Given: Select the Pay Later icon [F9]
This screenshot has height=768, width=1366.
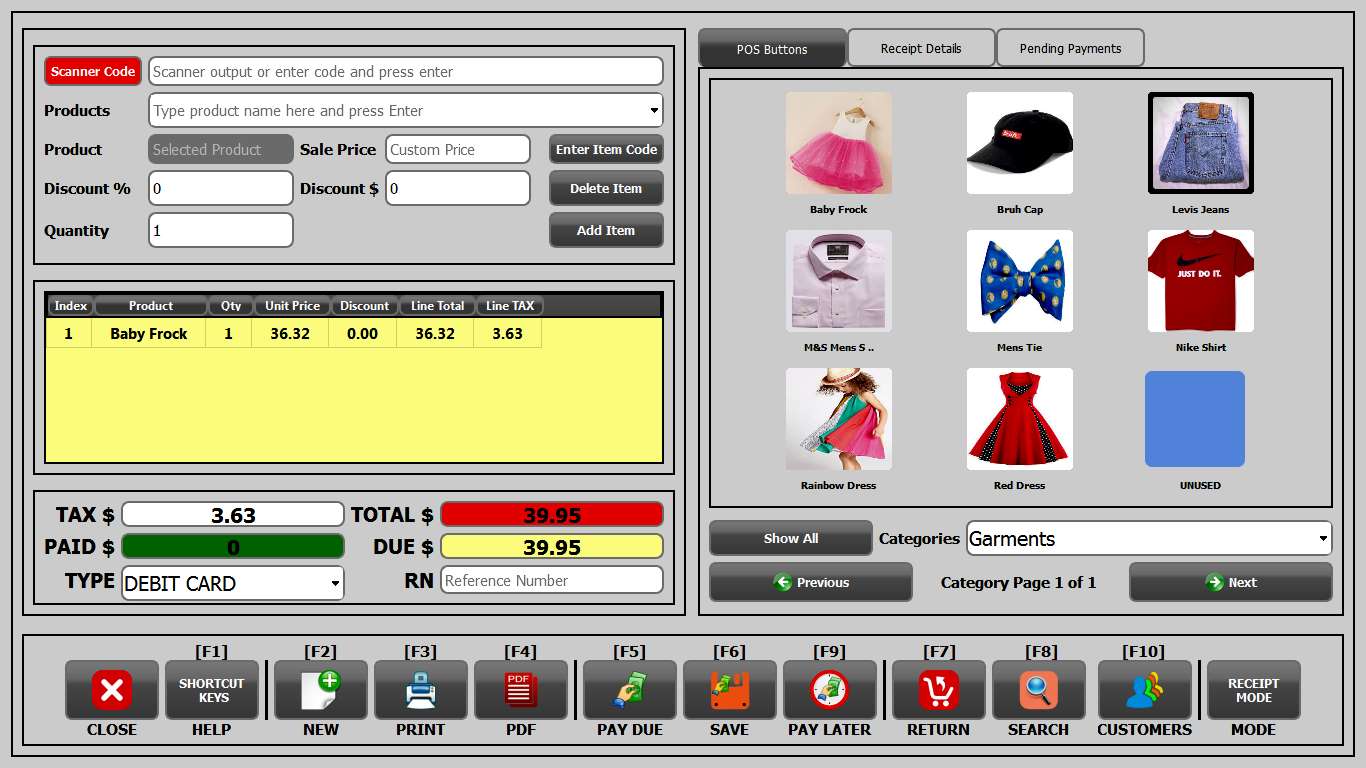Looking at the screenshot, I should [x=829, y=690].
